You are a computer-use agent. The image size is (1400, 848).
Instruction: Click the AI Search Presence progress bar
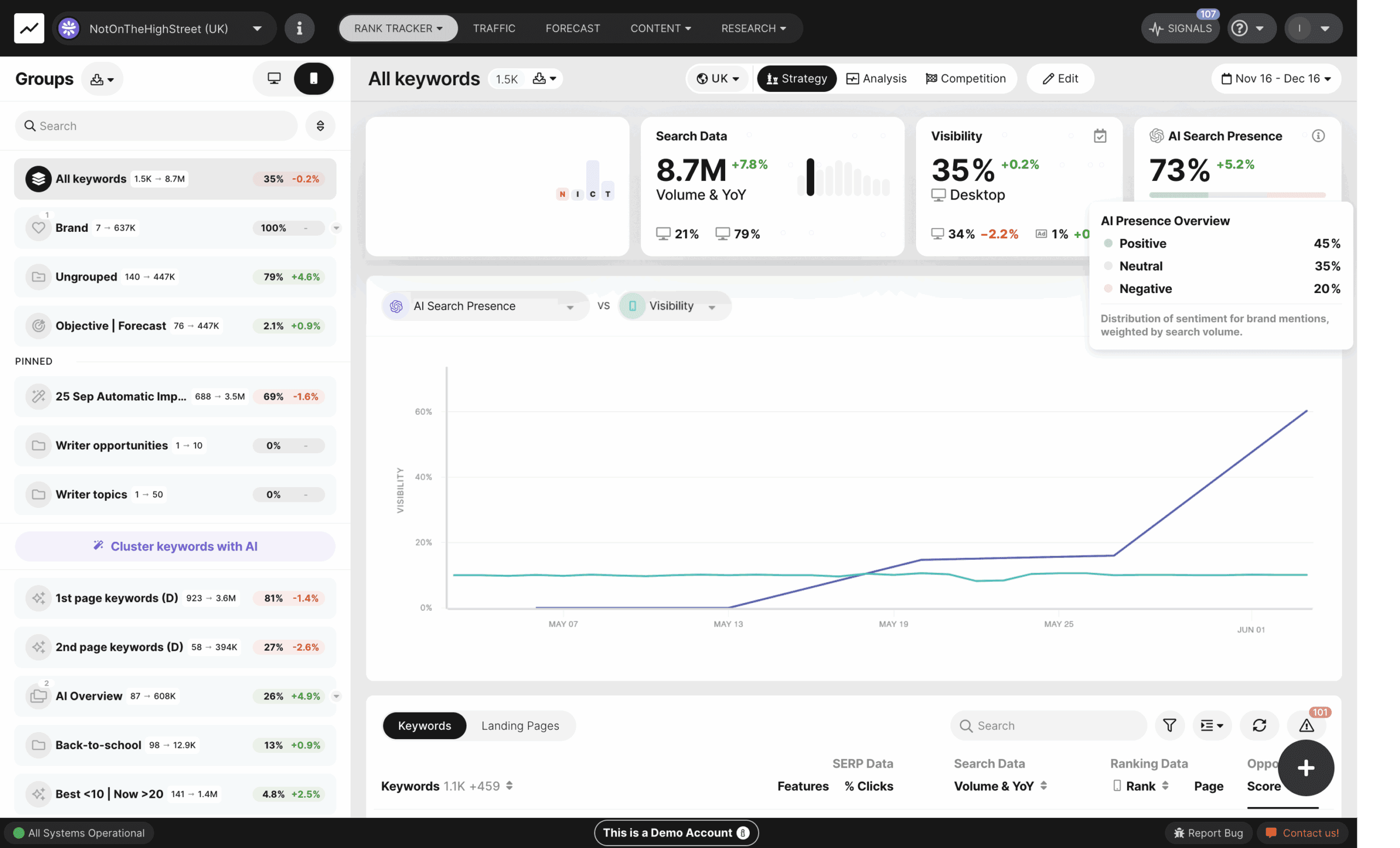pyautogui.click(x=1236, y=195)
